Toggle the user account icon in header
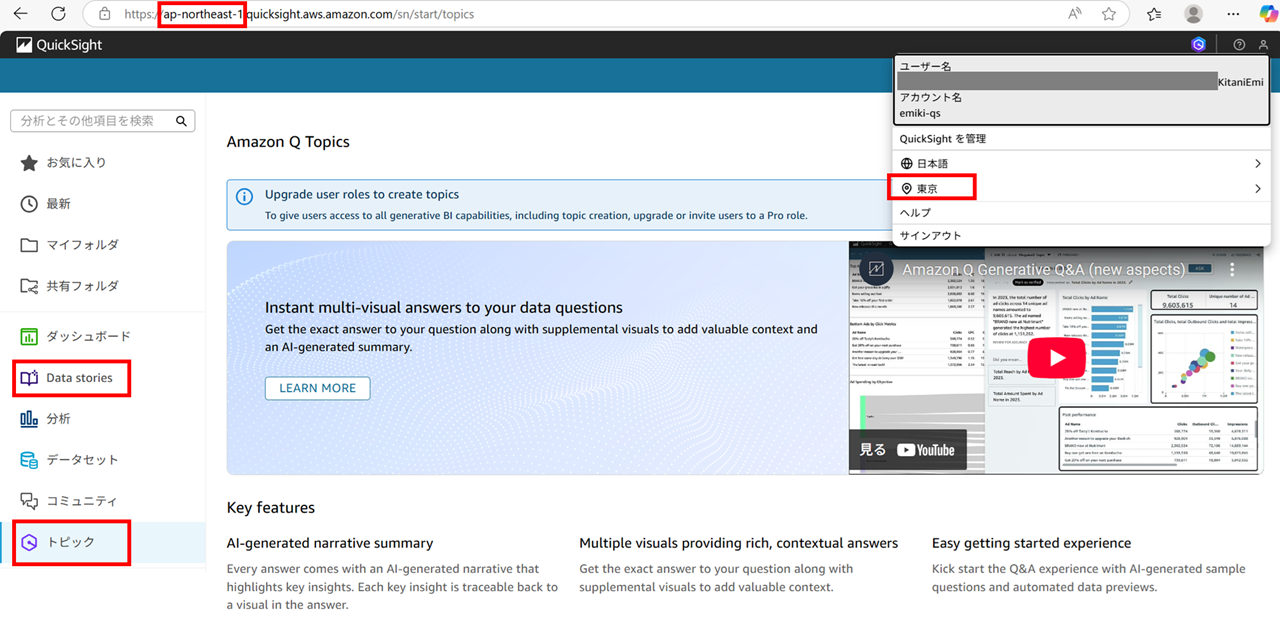Viewport: 1280px width, 634px height. pyautogui.click(x=1263, y=45)
